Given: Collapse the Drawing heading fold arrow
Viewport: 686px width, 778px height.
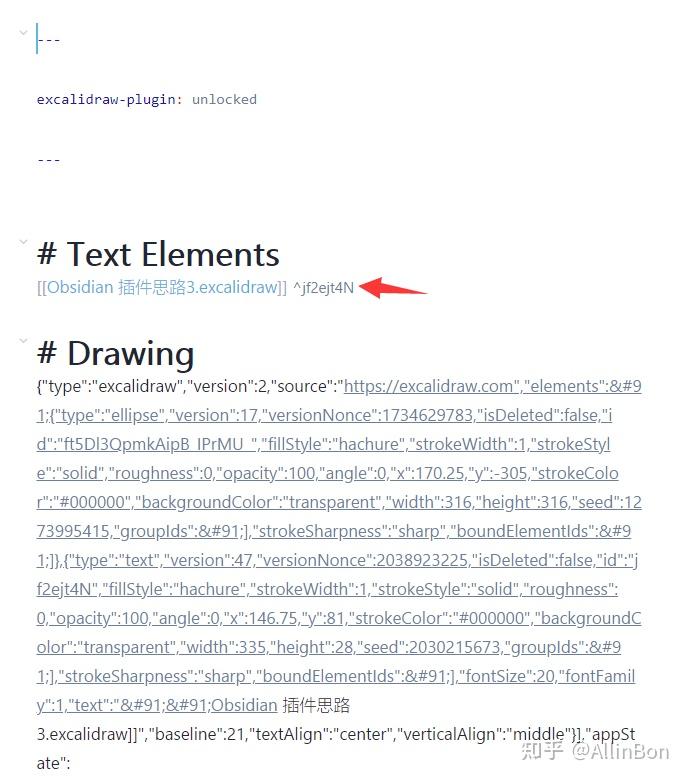Looking at the screenshot, I should pos(22,340).
